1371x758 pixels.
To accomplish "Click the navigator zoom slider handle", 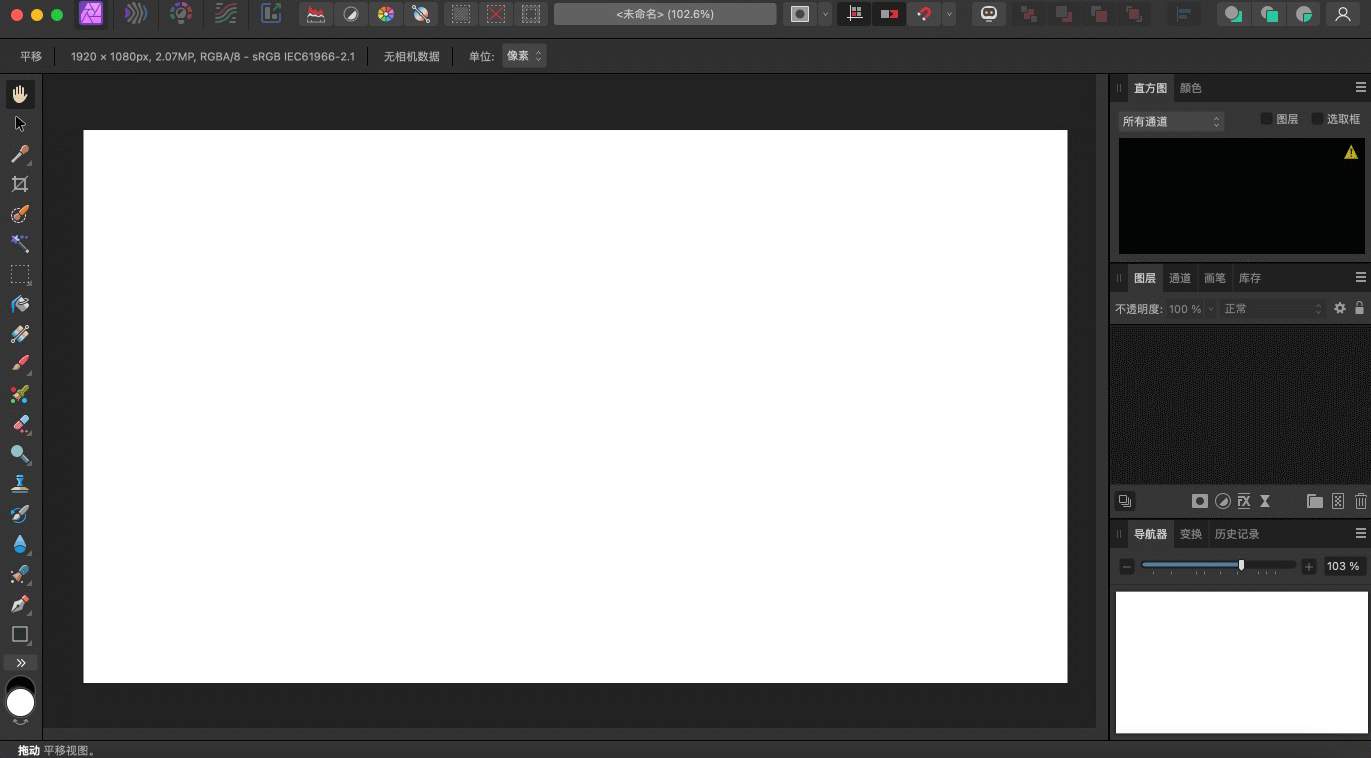I will (x=1241, y=565).
